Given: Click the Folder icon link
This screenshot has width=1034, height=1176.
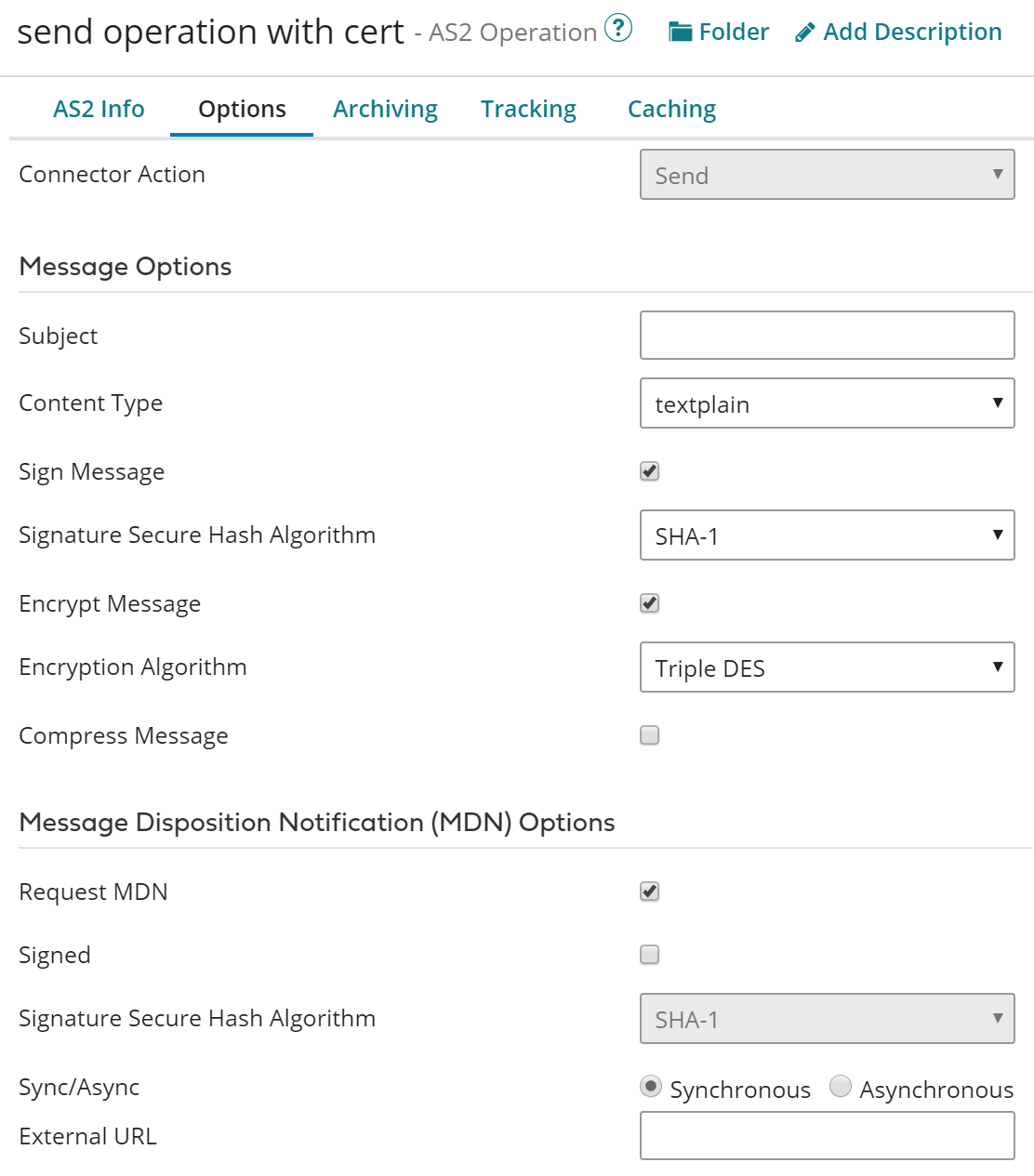Looking at the screenshot, I should [x=682, y=33].
